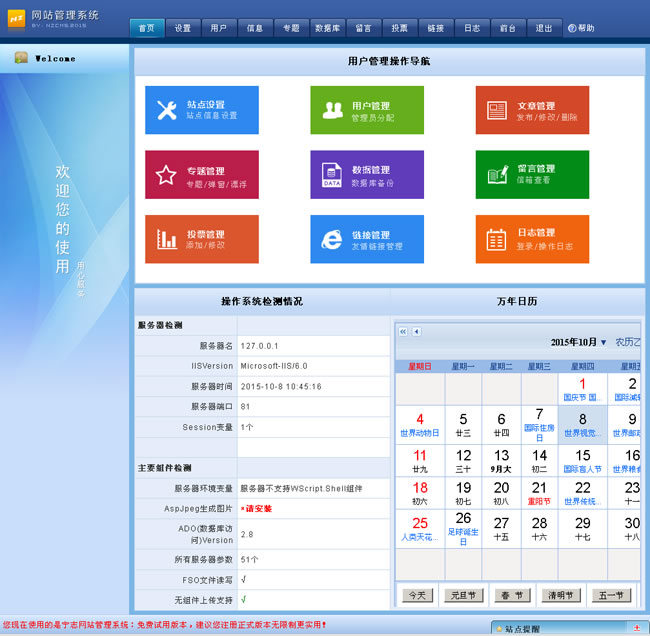The width and height of the screenshot is (650, 636).
Task: Click the 帮助 help icon
Action: coord(572,28)
